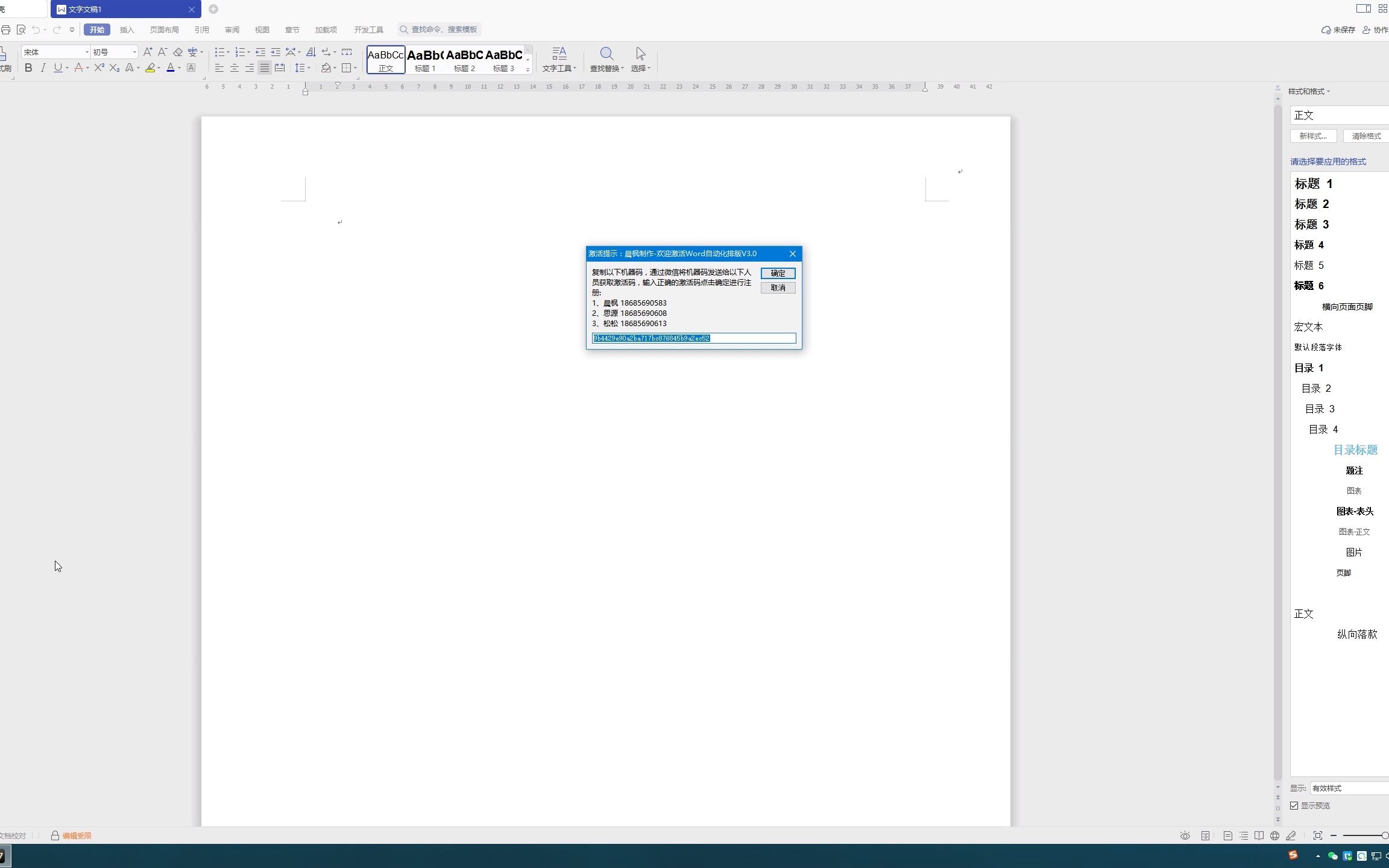Enable justified alignment toggle
This screenshot has width=1389, height=868.
tap(265, 68)
